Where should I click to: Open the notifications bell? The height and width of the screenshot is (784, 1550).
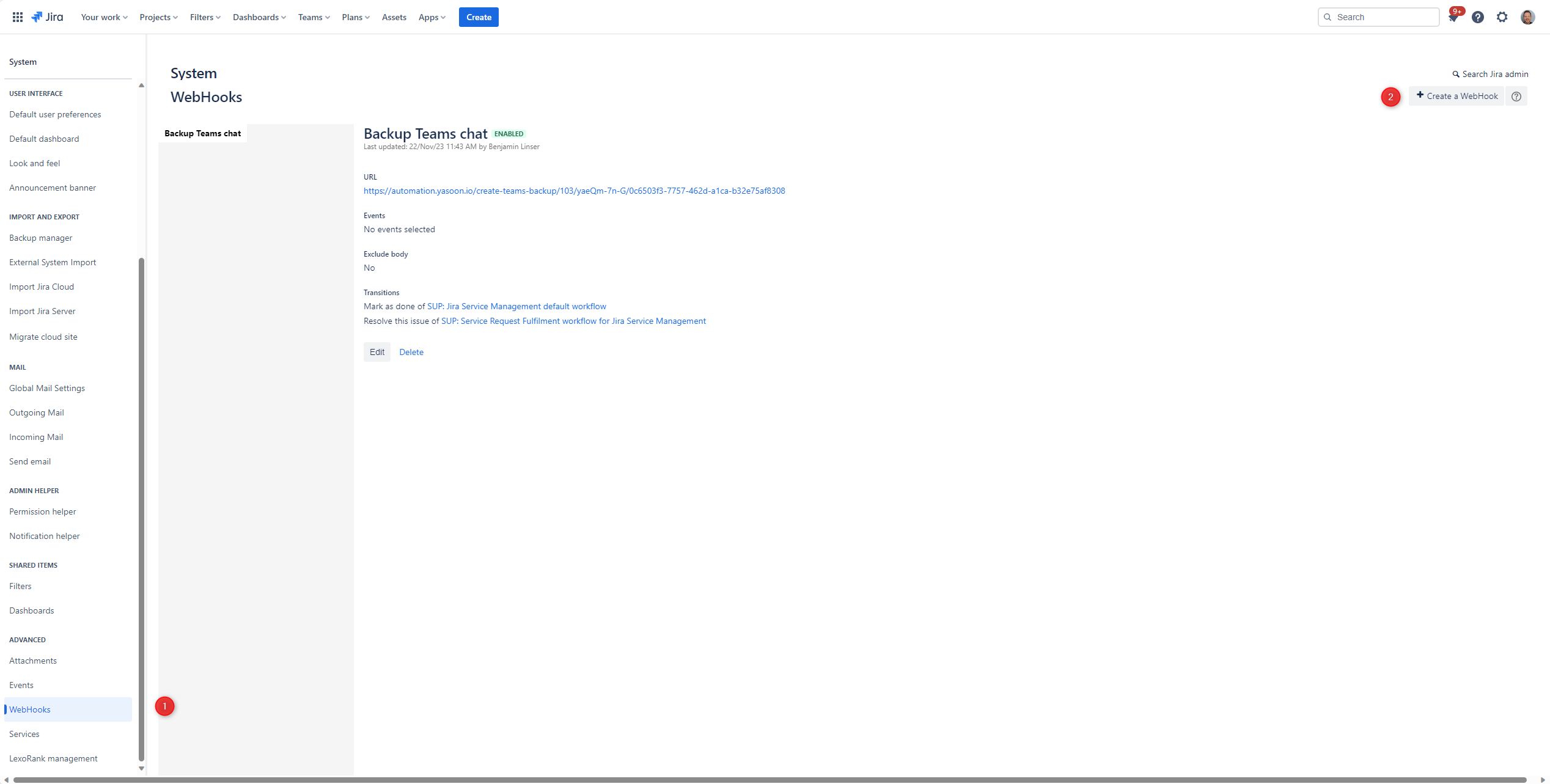(1453, 16)
